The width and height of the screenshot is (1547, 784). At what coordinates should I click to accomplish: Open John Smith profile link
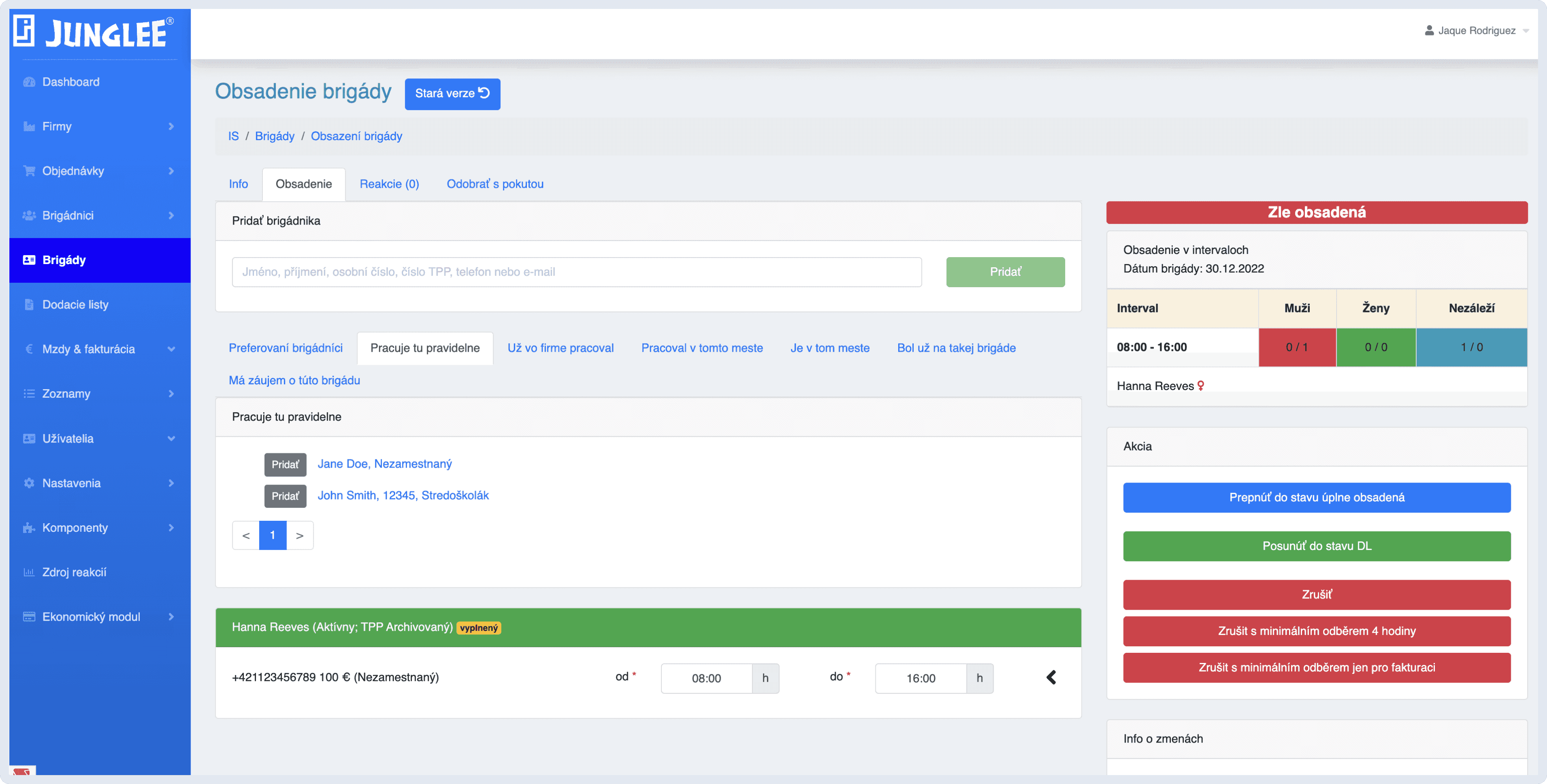403,495
